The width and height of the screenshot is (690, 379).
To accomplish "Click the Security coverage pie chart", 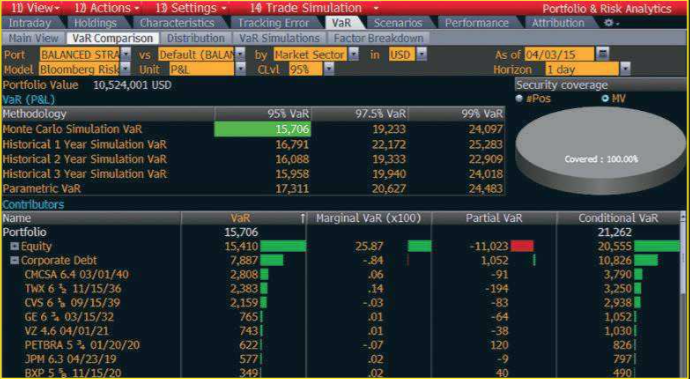I will tap(600, 152).
